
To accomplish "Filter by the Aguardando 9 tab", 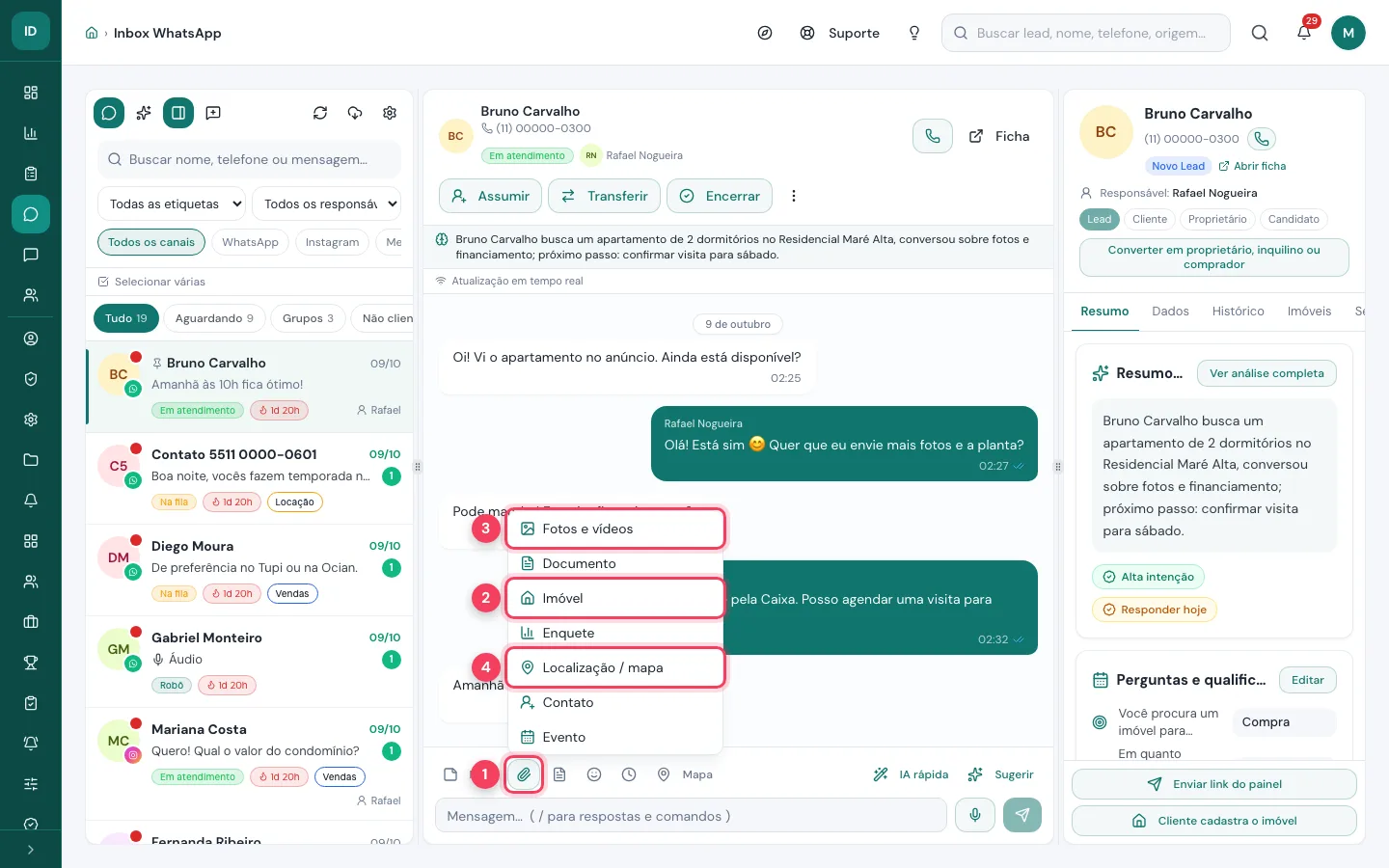I will [x=214, y=318].
